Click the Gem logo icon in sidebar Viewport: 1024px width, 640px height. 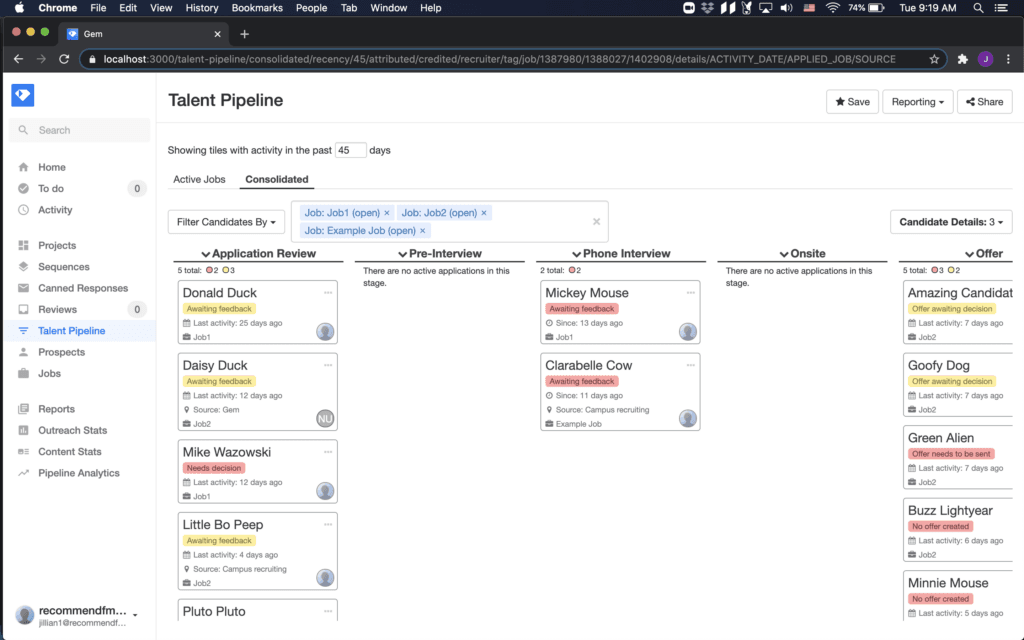tap(22, 95)
